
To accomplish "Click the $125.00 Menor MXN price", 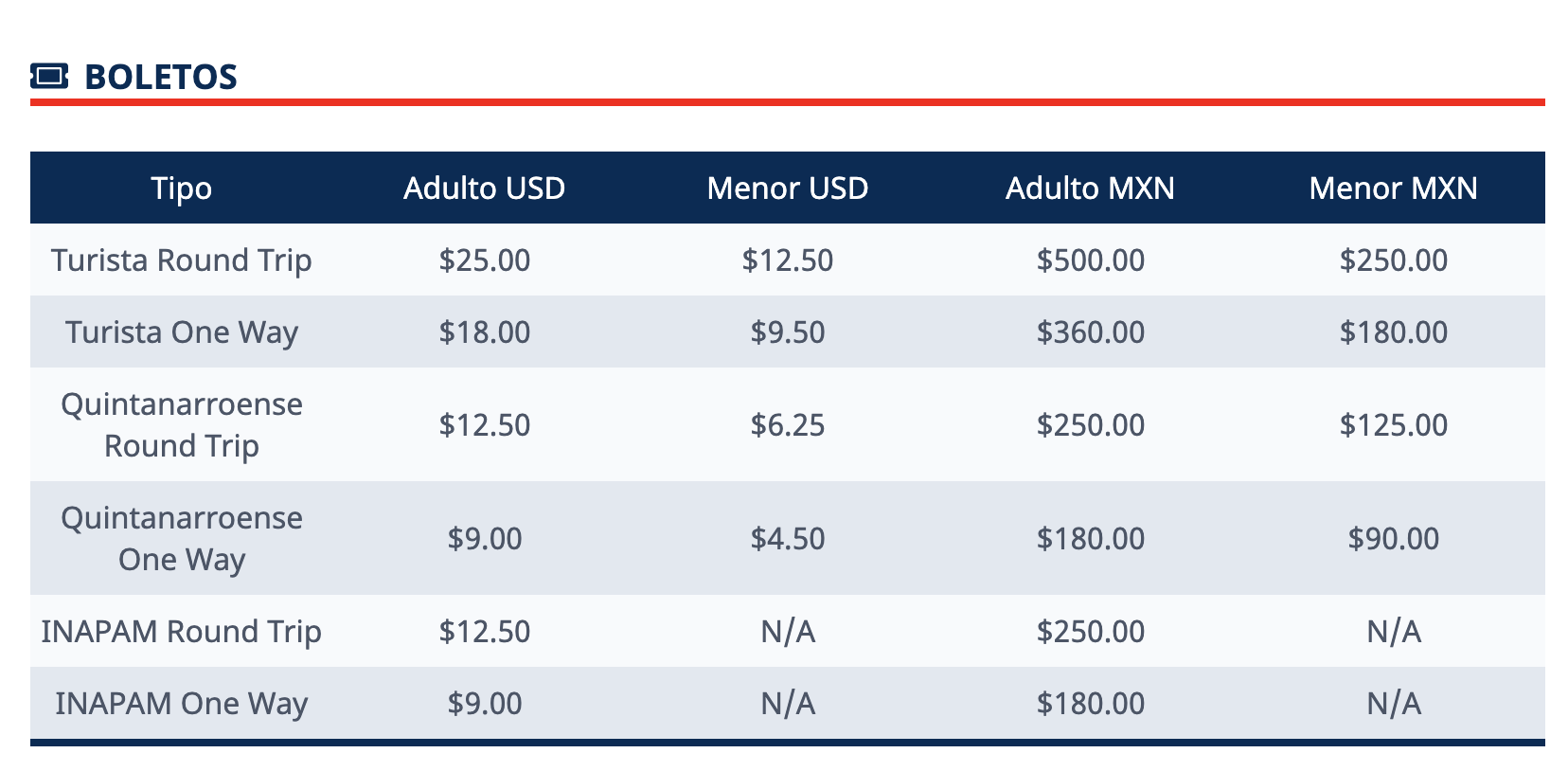I will (x=1394, y=425).
